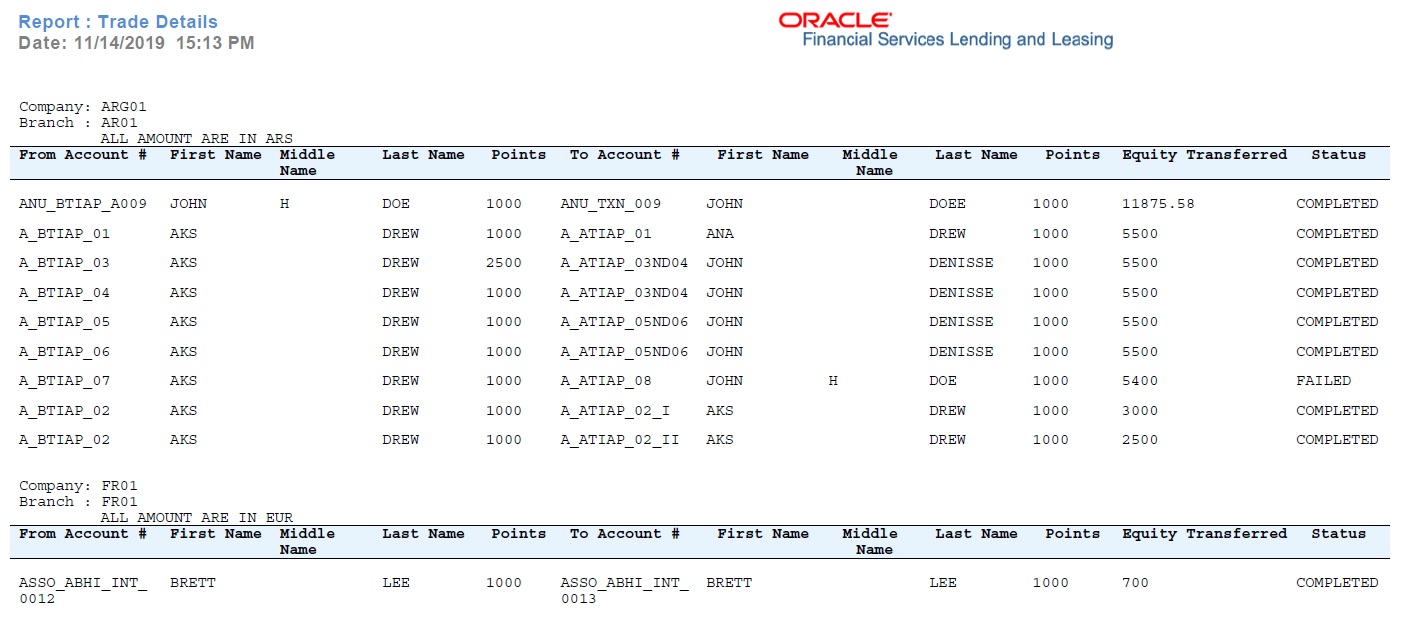Select the 'Branch : FR01' line
The image size is (1411, 627).
tap(78, 502)
